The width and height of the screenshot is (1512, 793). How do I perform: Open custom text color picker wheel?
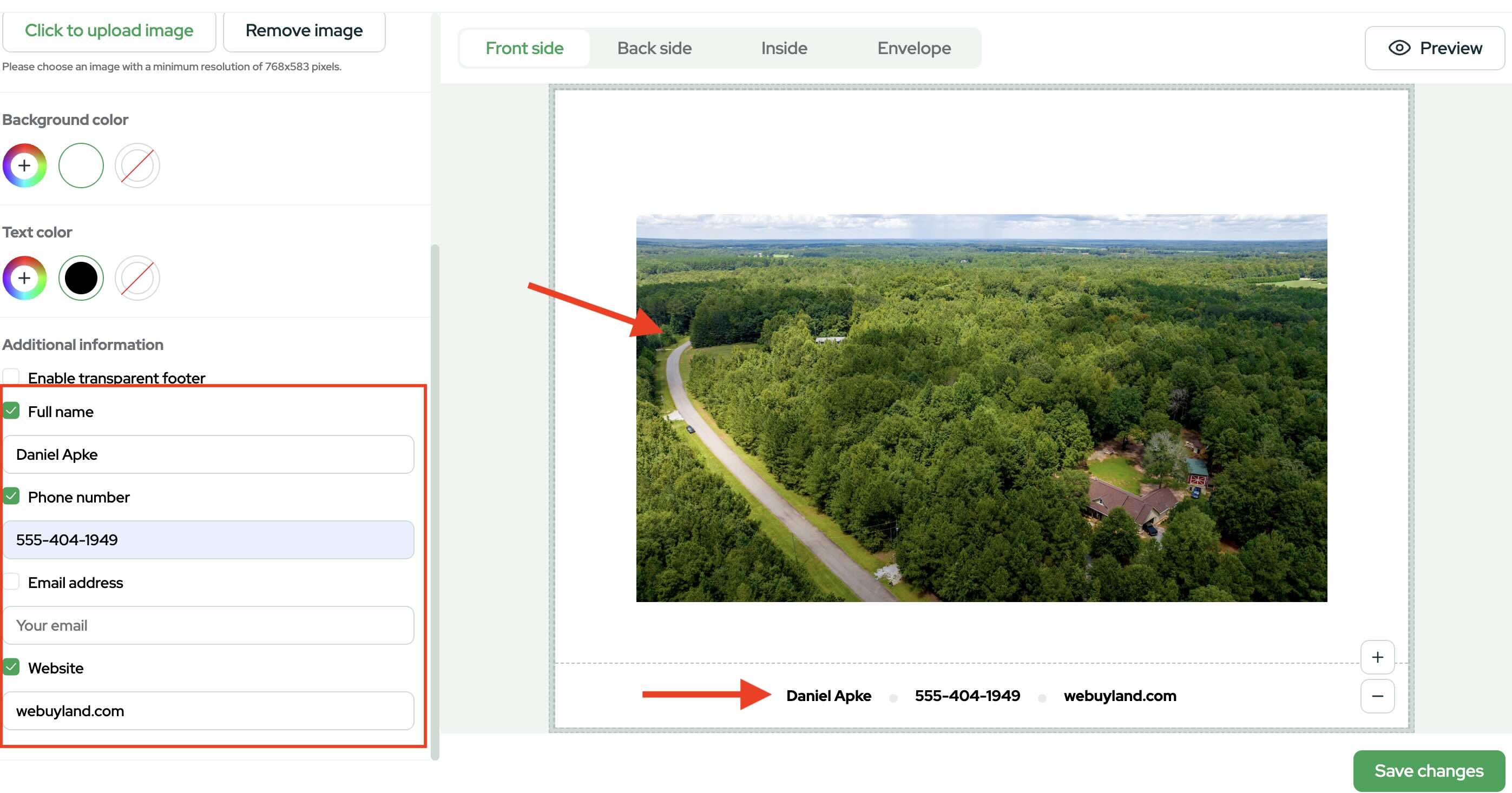pos(24,278)
